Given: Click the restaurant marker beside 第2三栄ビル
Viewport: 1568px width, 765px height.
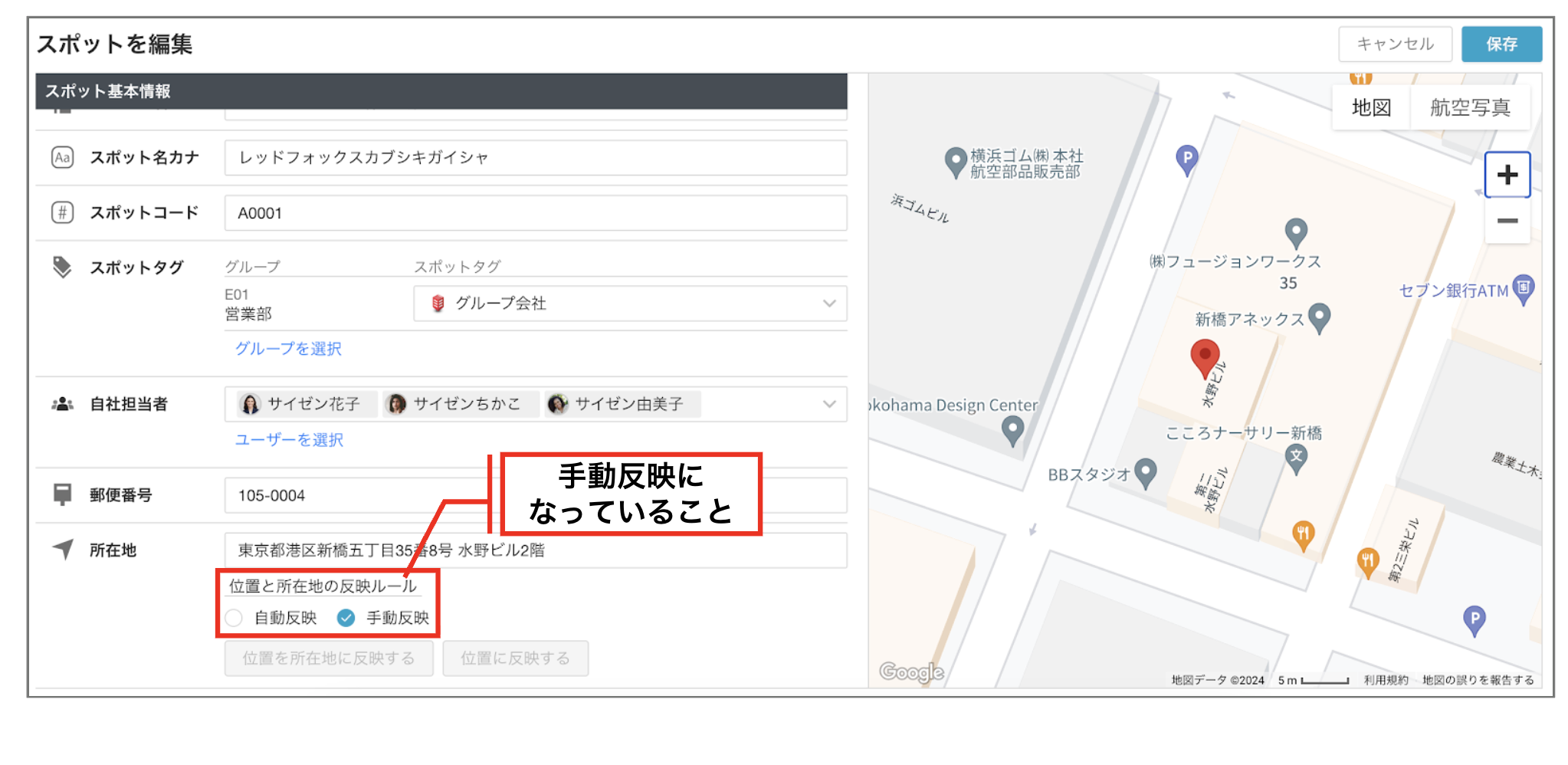Looking at the screenshot, I should click(1367, 562).
